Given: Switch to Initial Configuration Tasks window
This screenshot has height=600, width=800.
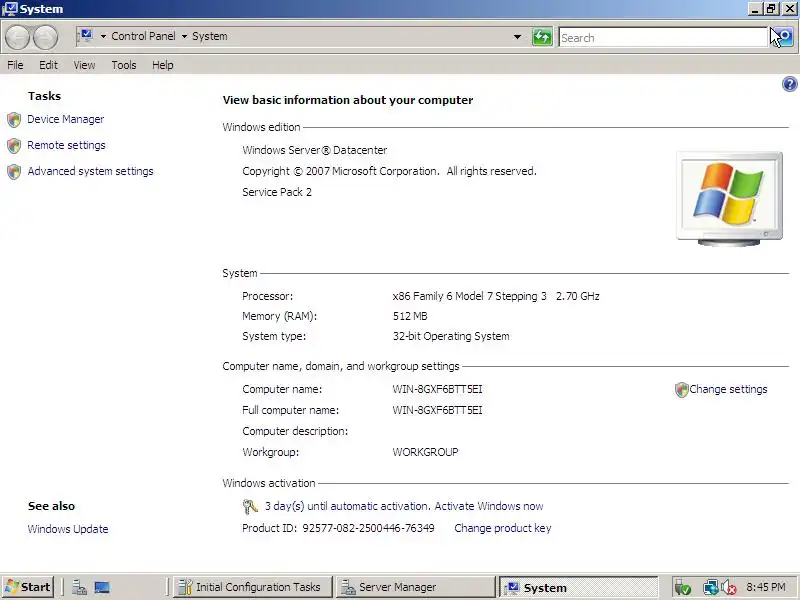Looking at the screenshot, I should click(253, 587).
